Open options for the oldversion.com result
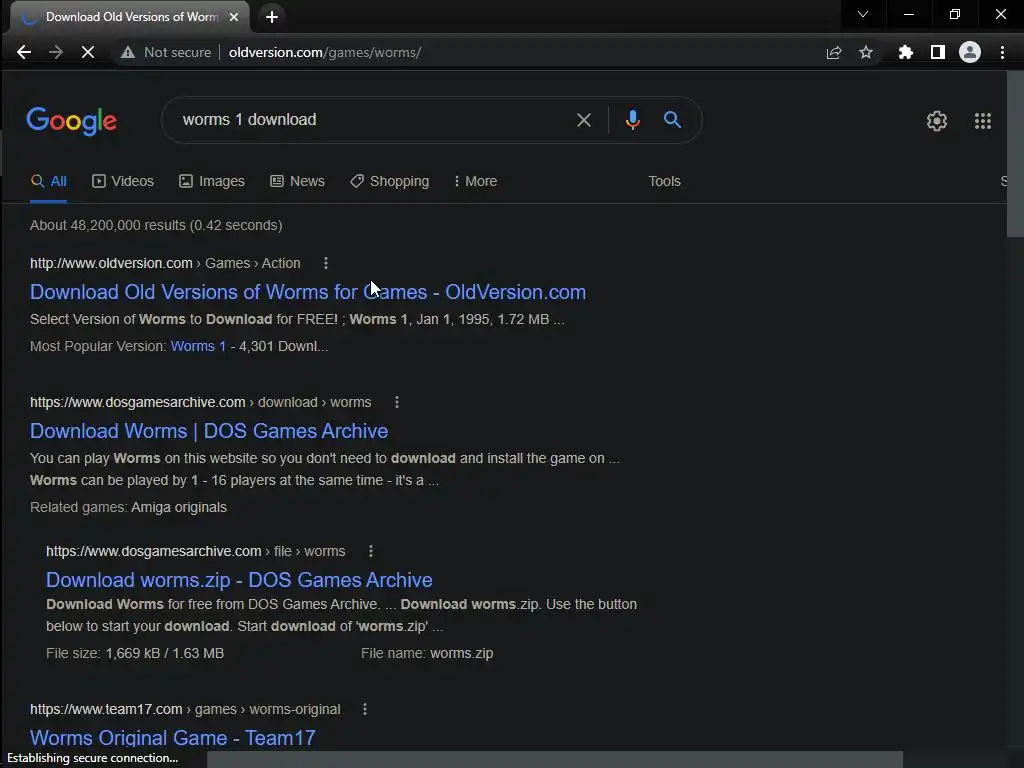 (x=326, y=263)
